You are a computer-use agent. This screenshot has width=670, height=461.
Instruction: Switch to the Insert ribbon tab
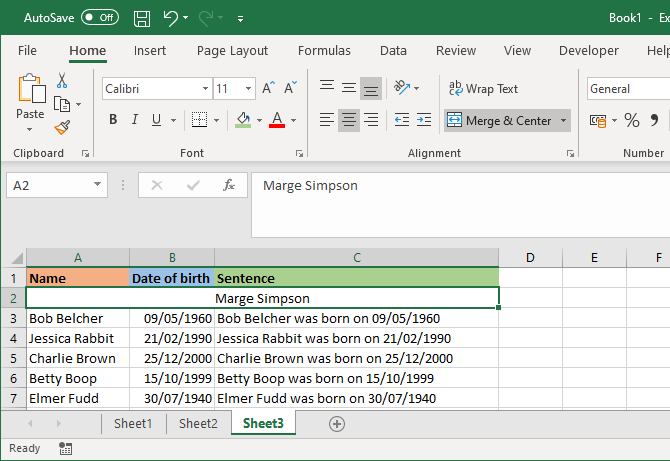click(150, 50)
